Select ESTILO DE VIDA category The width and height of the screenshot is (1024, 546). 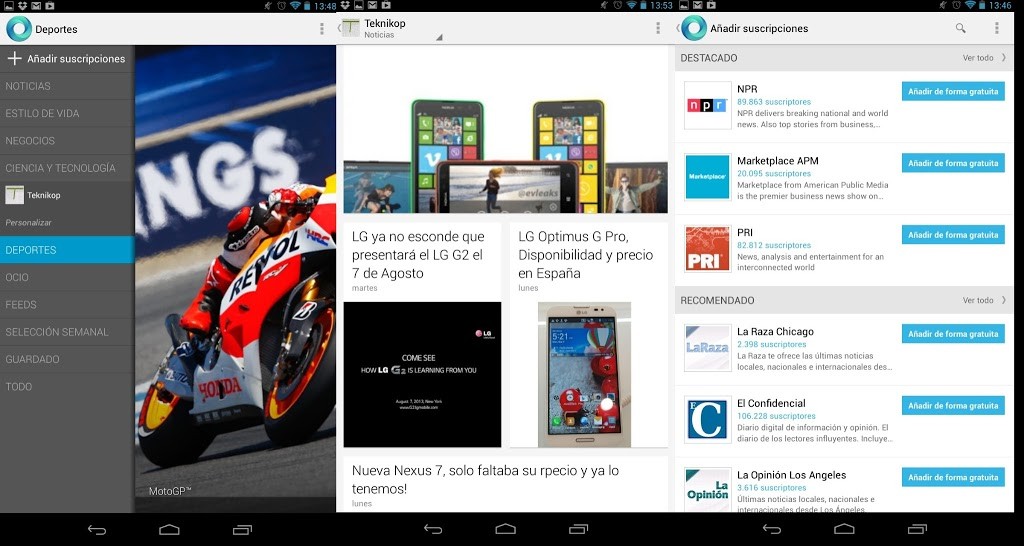pos(67,114)
